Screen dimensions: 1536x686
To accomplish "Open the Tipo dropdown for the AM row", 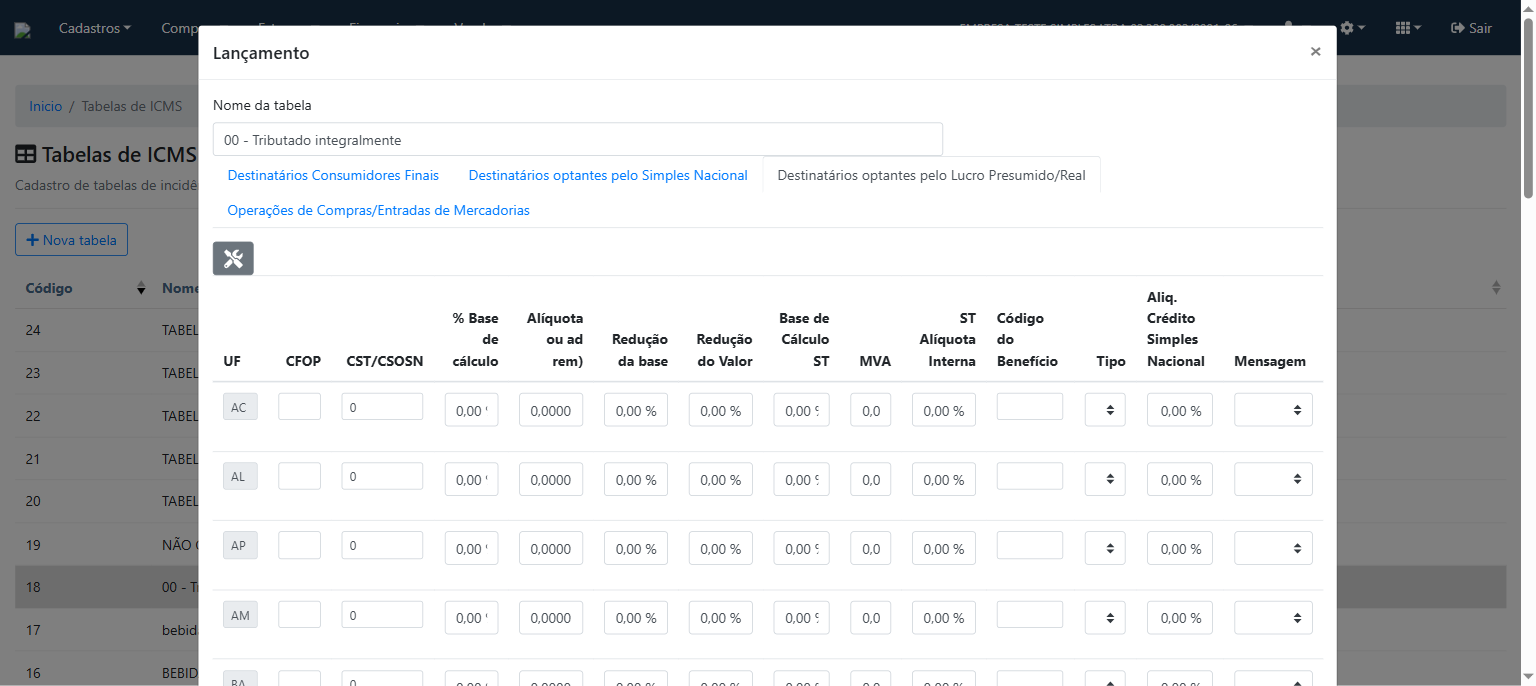I will point(1105,617).
